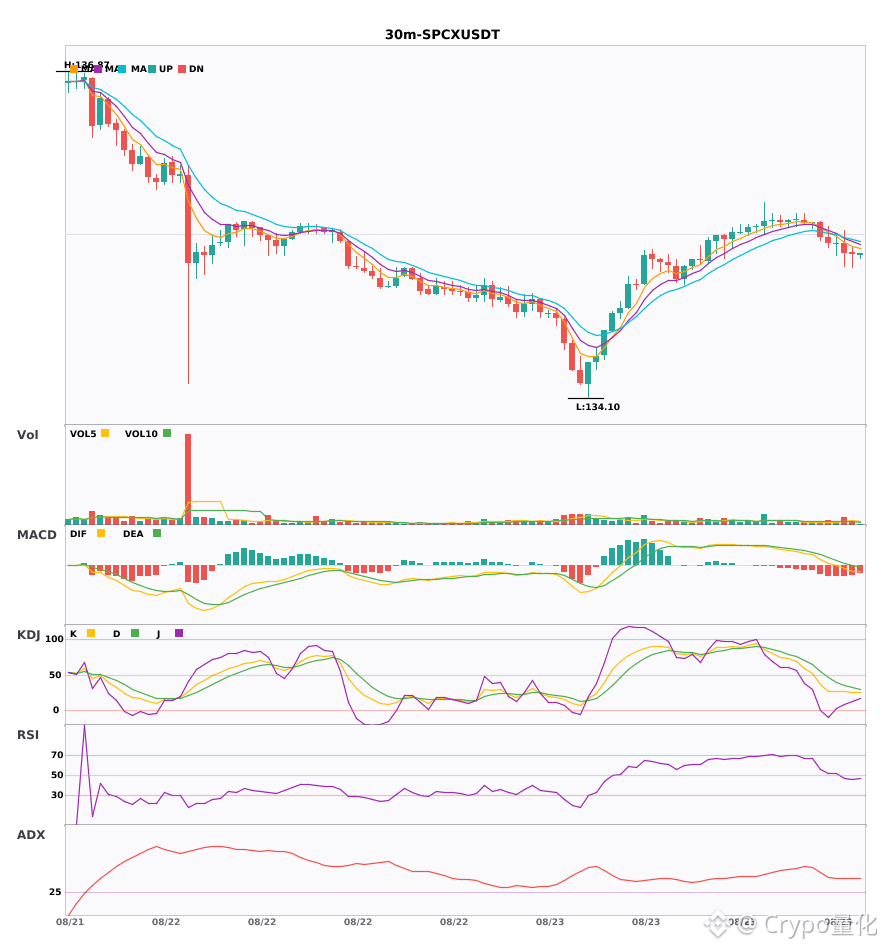Click the 08/21 date axis label
885x950 pixels.
click(x=70, y=922)
